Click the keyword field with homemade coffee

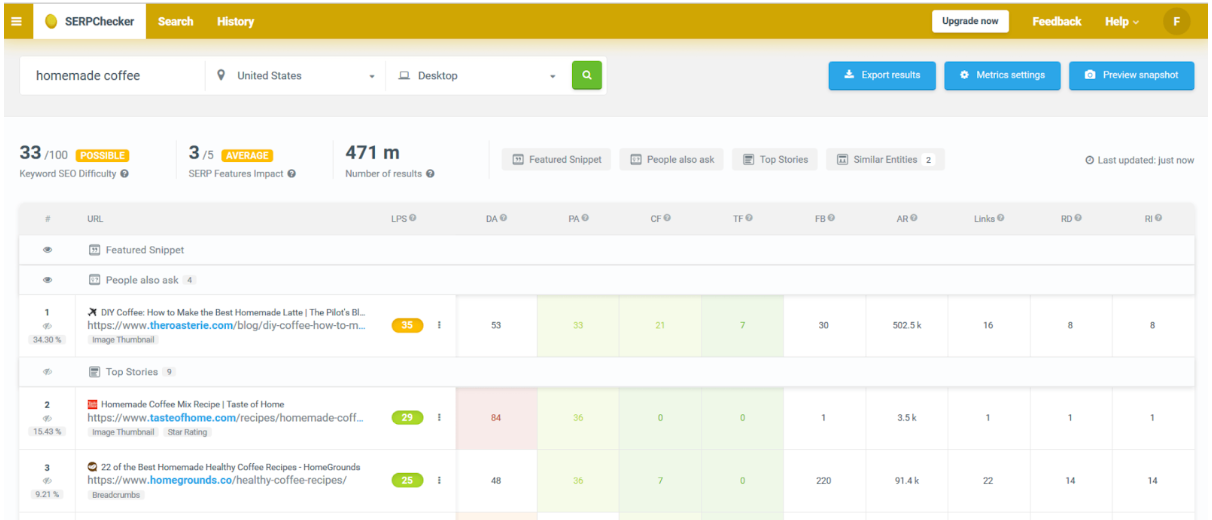pos(112,75)
